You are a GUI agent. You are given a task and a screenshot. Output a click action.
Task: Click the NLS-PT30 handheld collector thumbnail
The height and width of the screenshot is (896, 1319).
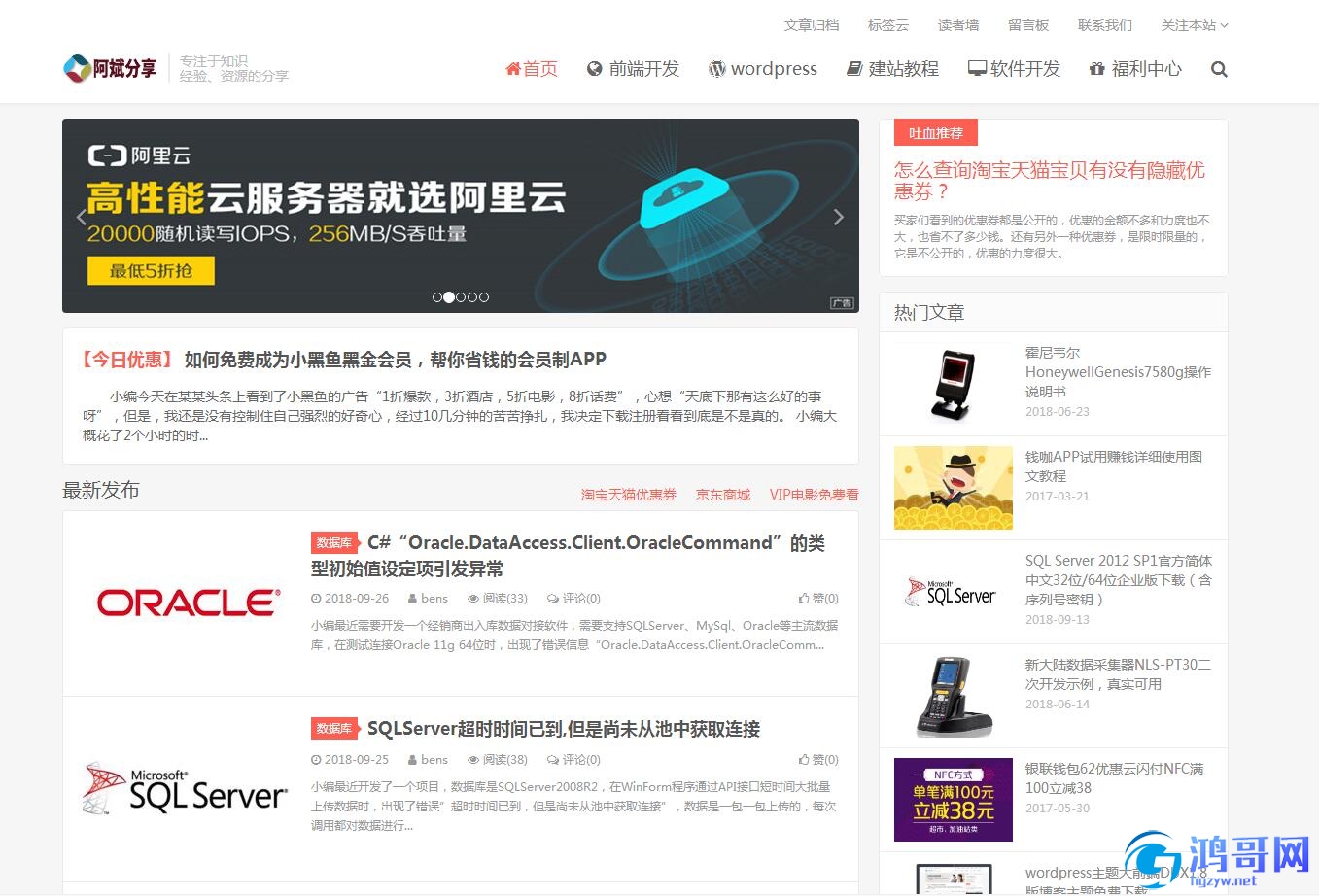pyautogui.click(x=954, y=696)
